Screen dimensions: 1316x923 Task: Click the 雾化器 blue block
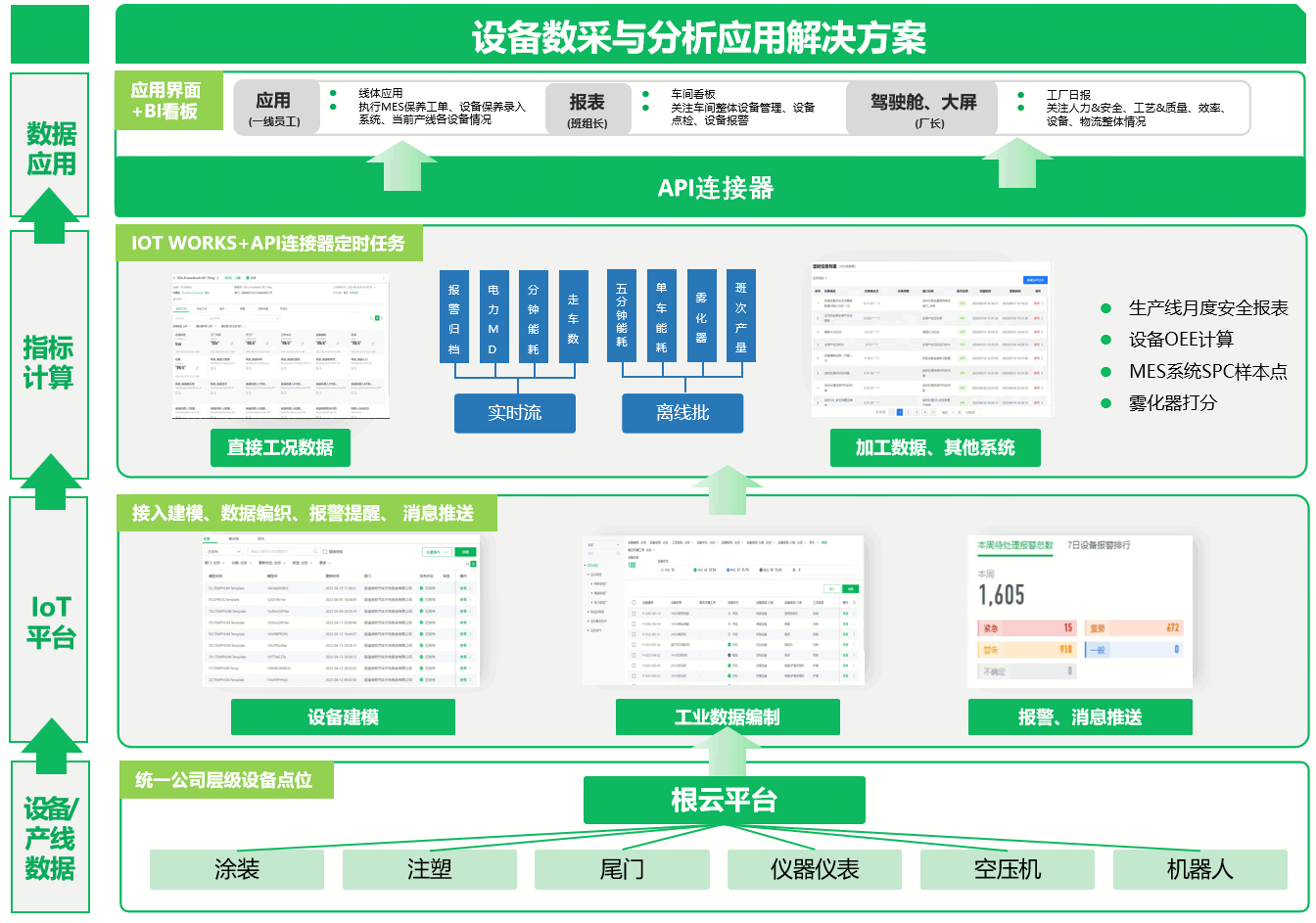coord(701,317)
